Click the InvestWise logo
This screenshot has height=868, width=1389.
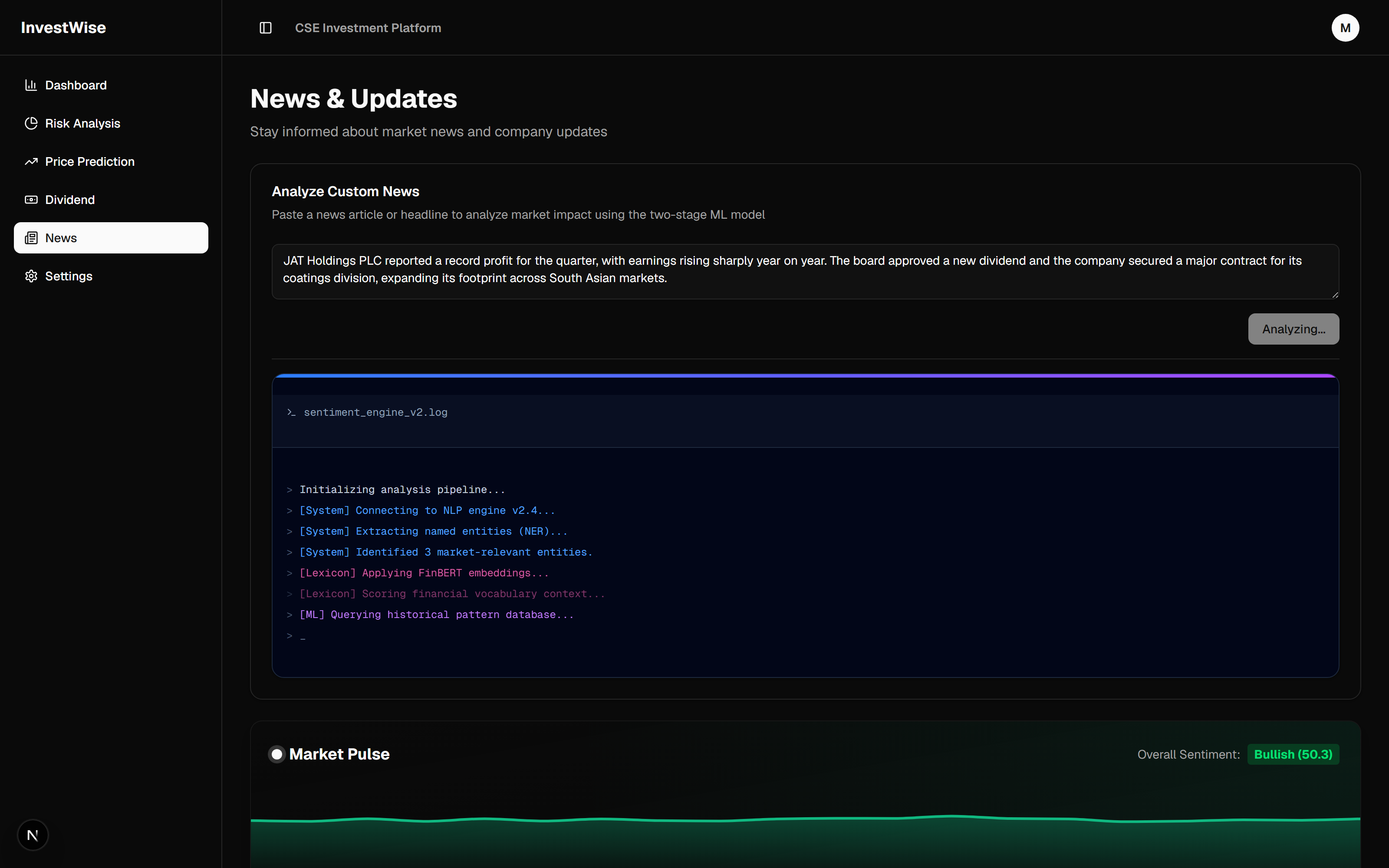(x=63, y=27)
